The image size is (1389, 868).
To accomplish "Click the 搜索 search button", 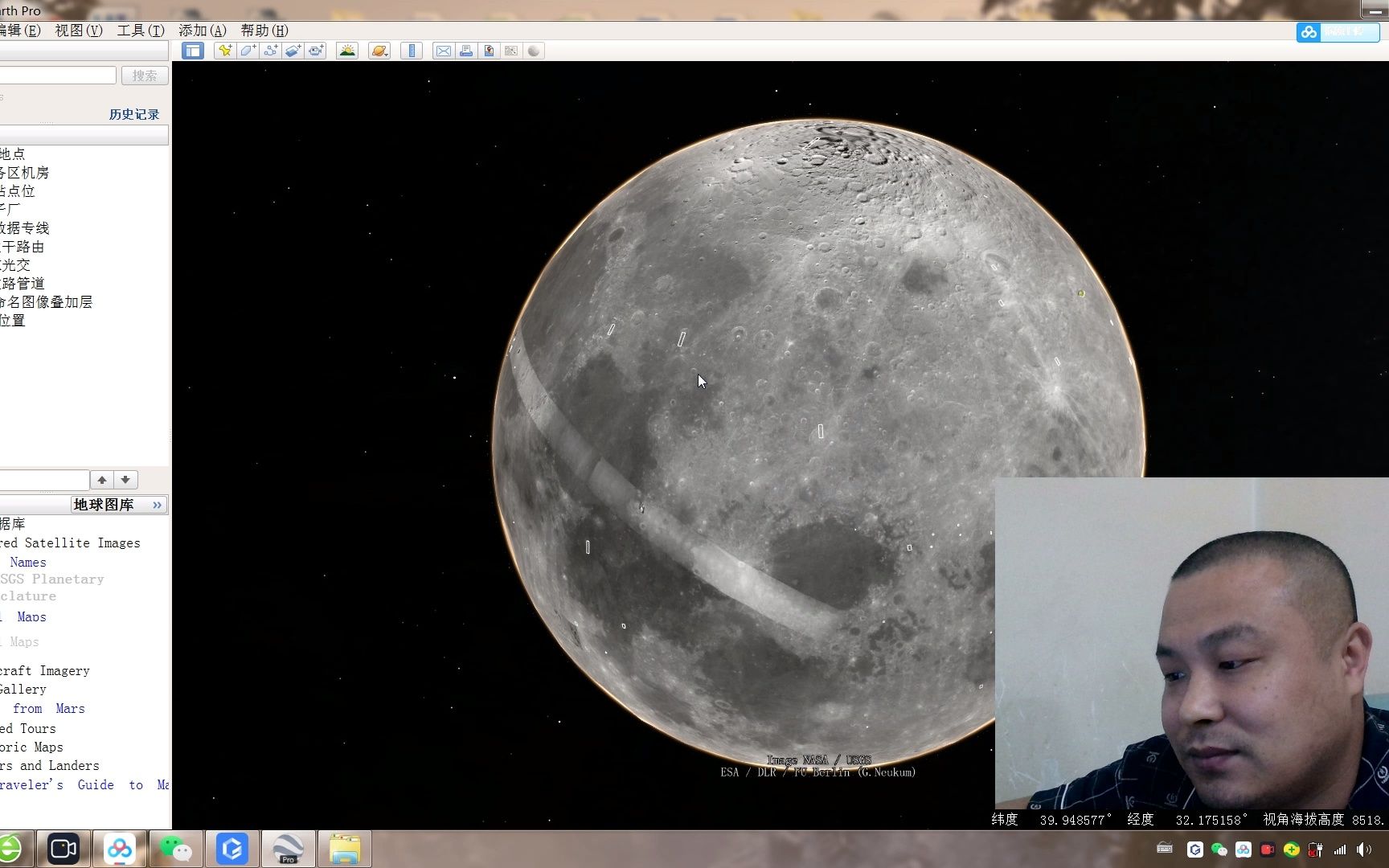I will pos(145,76).
